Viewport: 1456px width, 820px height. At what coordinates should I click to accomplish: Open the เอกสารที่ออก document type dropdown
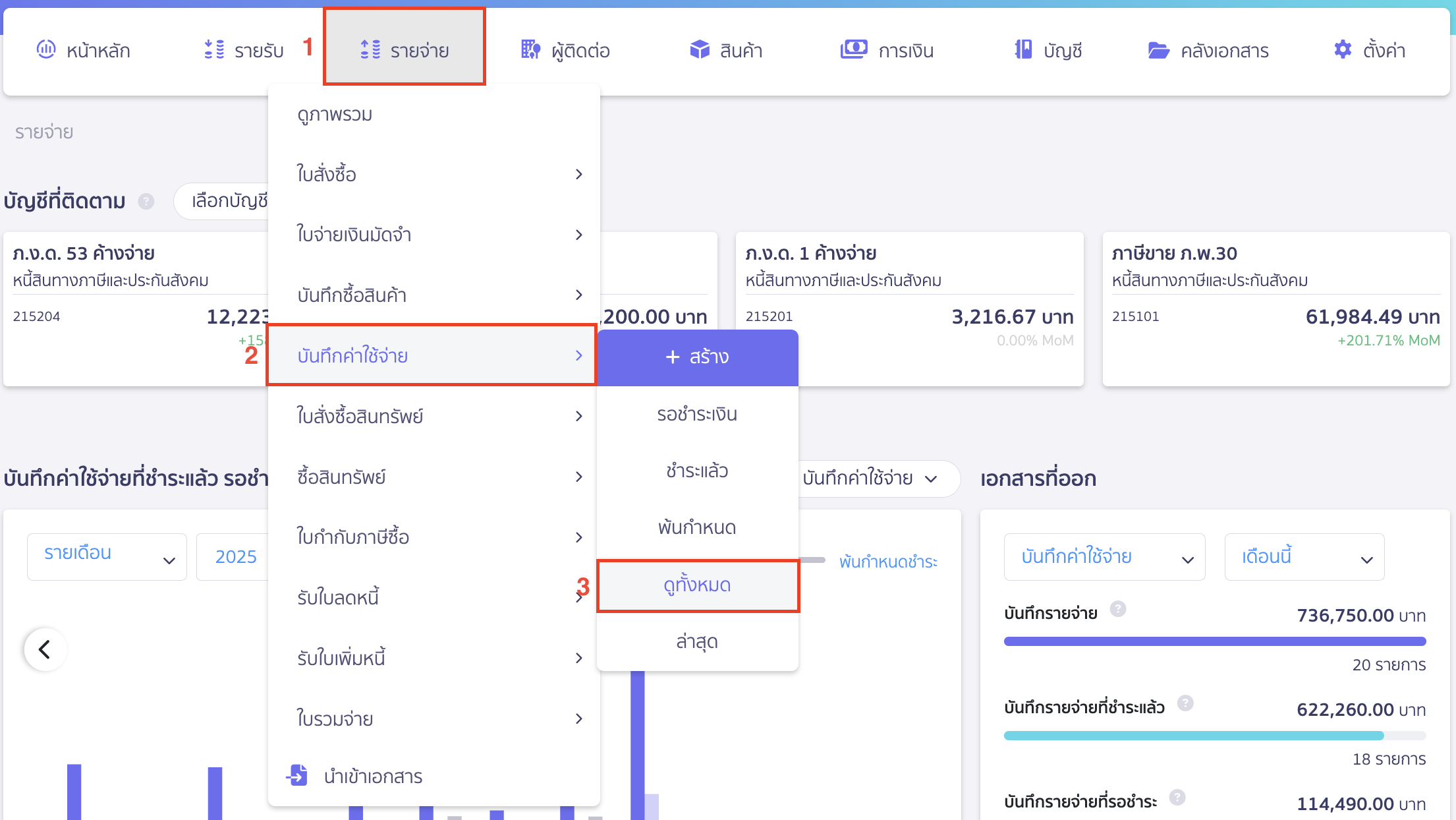[1104, 556]
